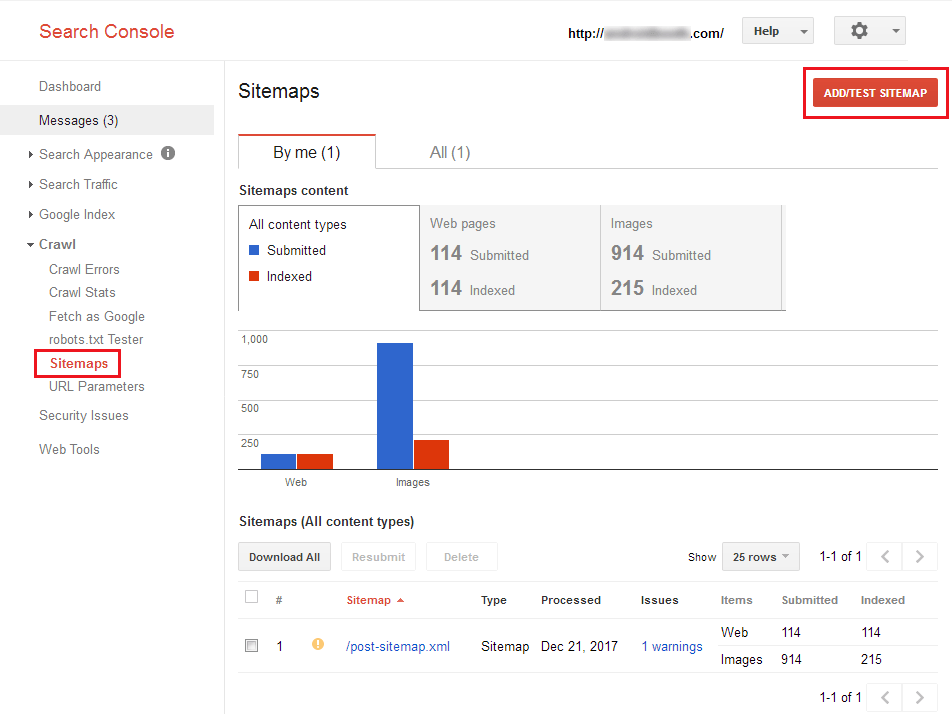
Task: Click the blue Images submitted bar
Action: [395, 406]
